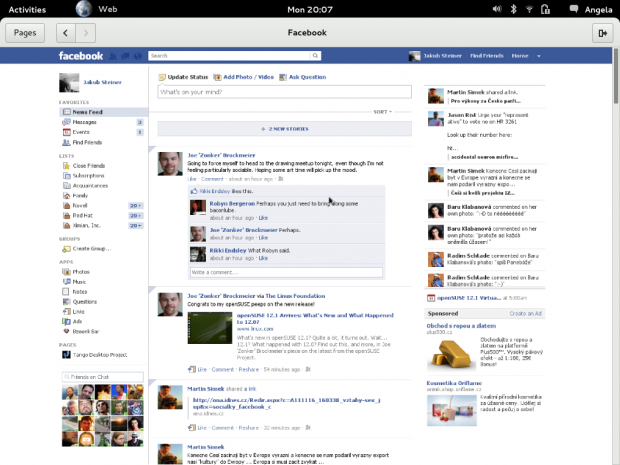Viewport: 620px width, 465px height.
Task: Open the system volume indicator
Action: click(x=497, y=8)
